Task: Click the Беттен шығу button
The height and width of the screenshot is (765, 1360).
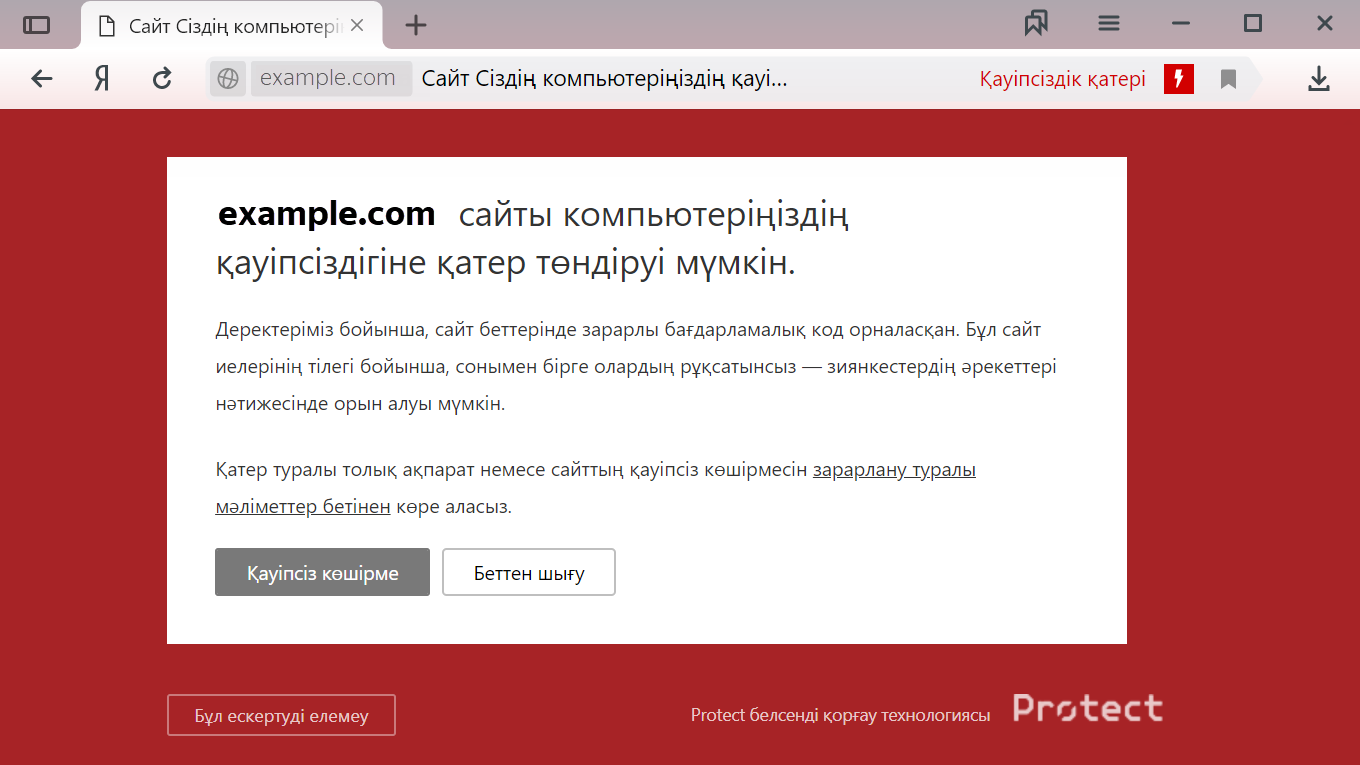Action: click(x=529, y=572)
